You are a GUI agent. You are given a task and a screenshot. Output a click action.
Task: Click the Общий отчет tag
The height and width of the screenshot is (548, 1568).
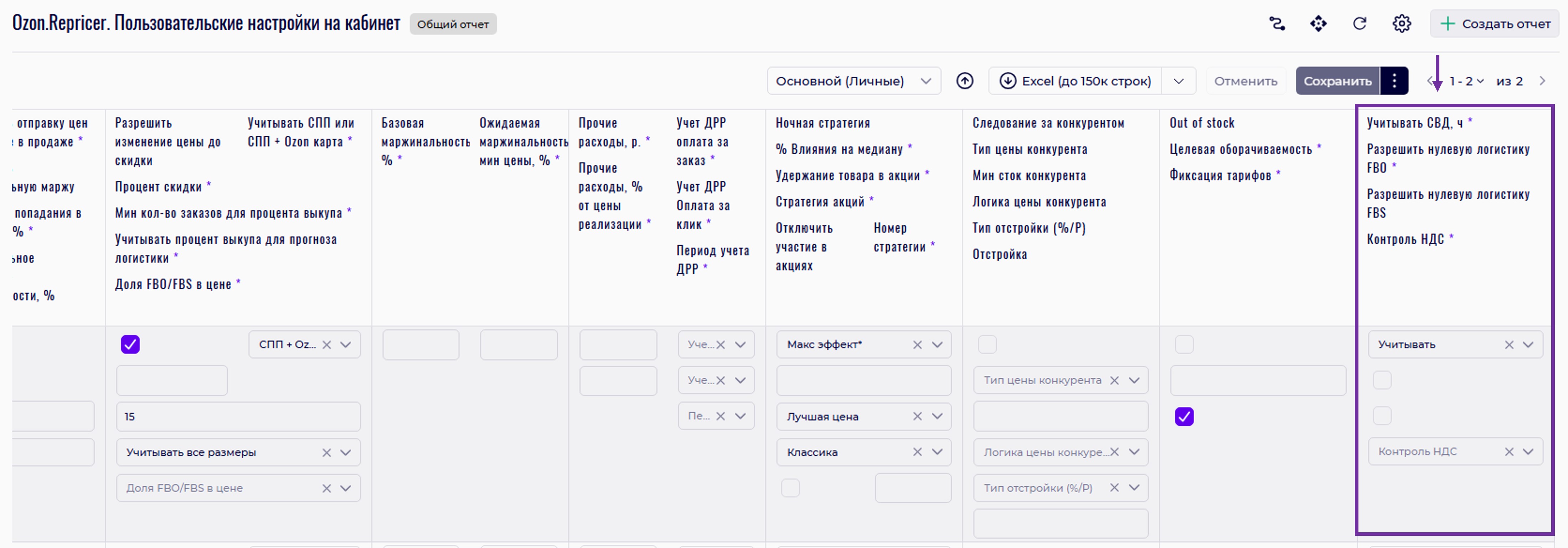(x=452, y=24)
